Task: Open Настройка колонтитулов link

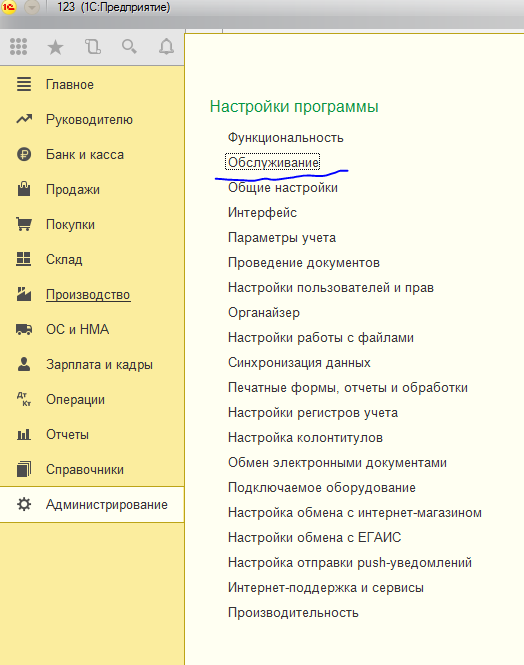Action: pos(305,437)
